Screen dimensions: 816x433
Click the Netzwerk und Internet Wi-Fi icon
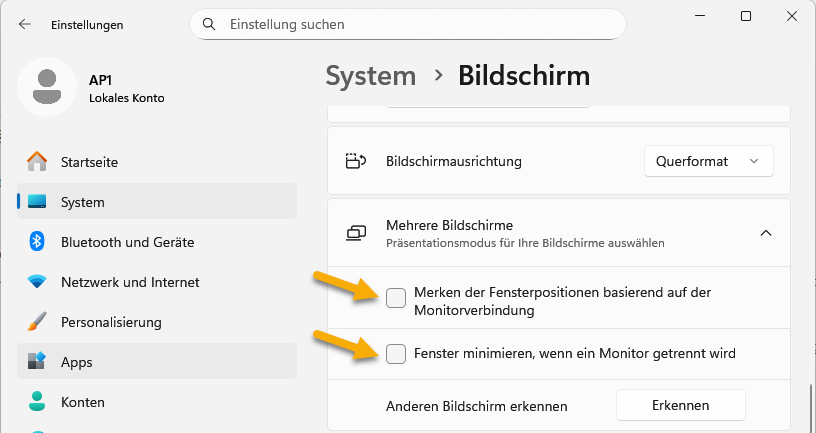[x=37, y=282]
